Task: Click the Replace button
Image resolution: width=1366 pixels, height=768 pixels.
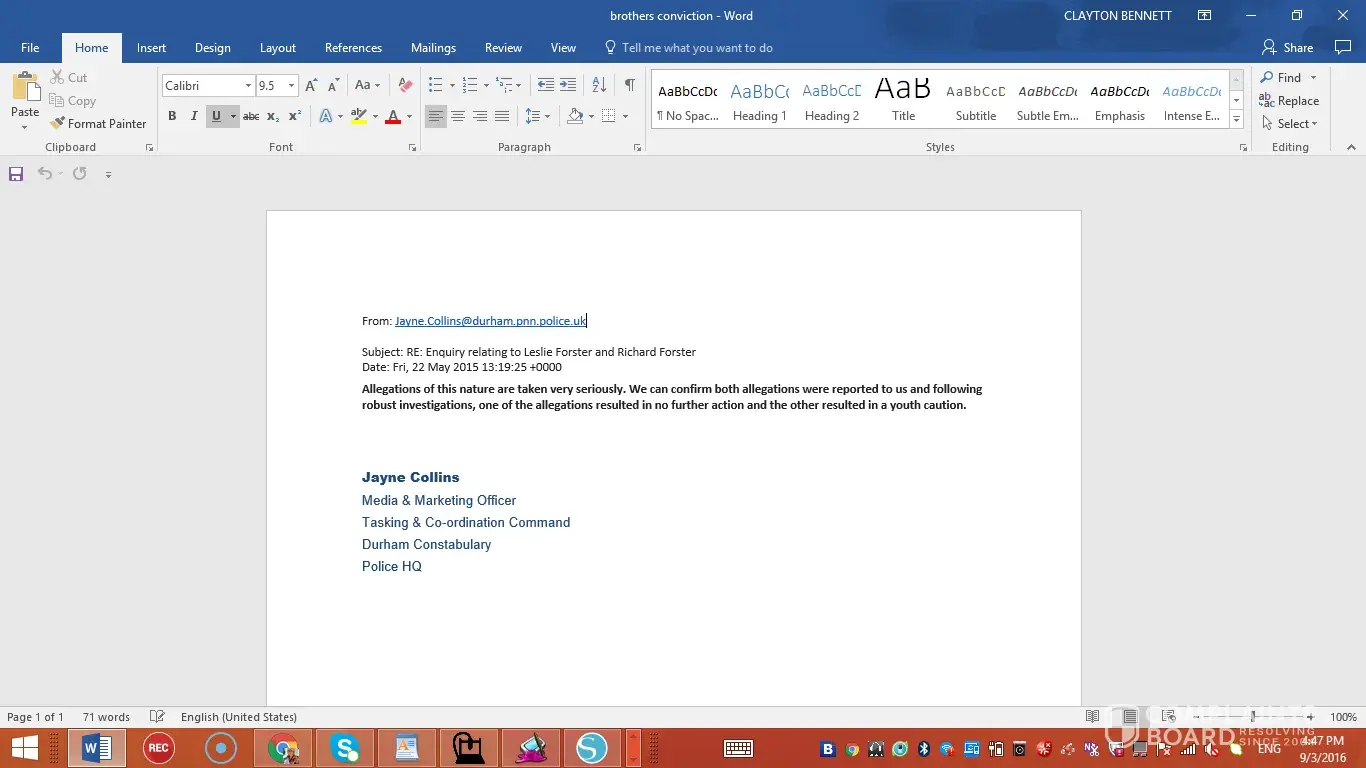Action: 1289,101
